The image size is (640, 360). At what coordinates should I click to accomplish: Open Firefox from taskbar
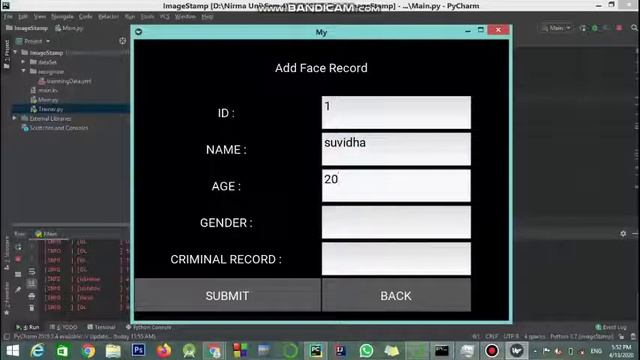(x=164, y=351)
